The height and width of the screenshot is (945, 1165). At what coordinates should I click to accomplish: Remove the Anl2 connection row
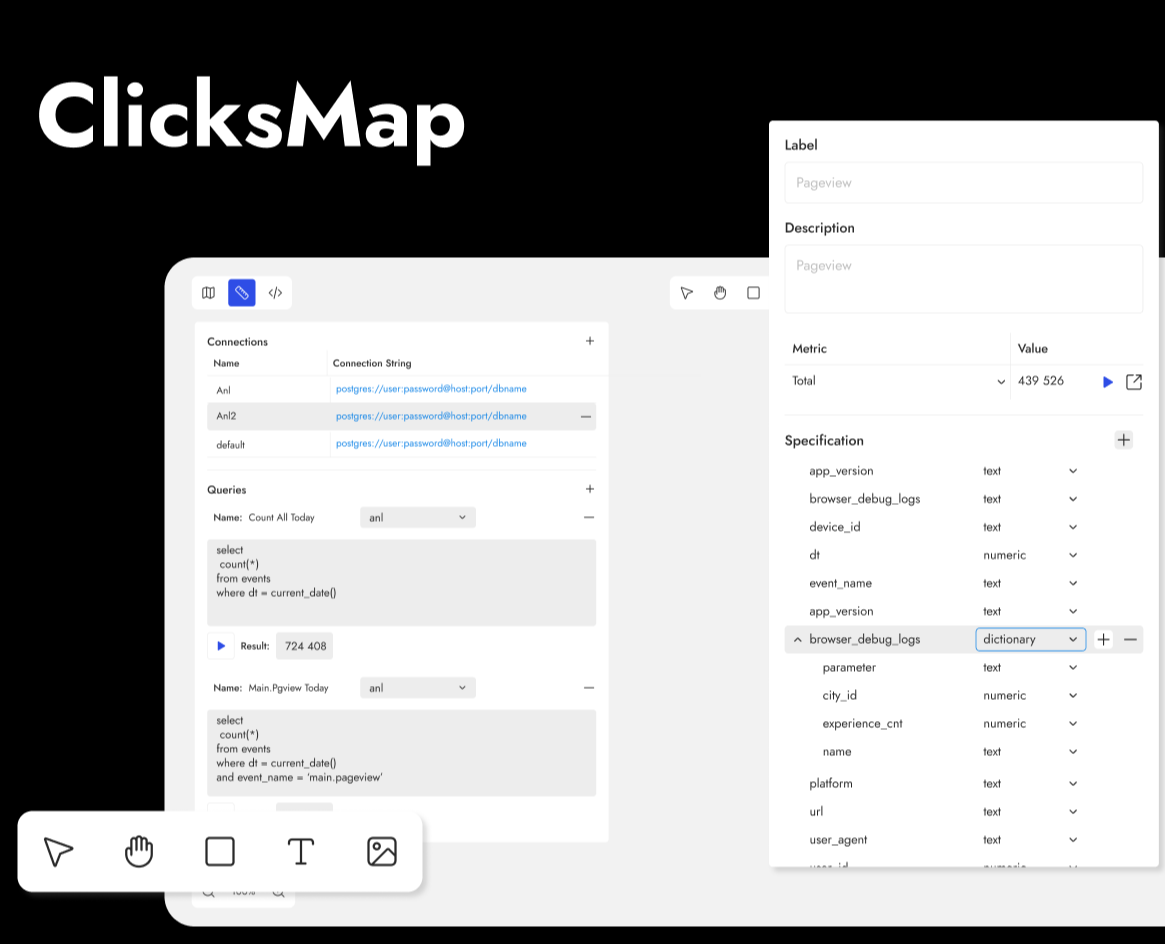(586, 417)
